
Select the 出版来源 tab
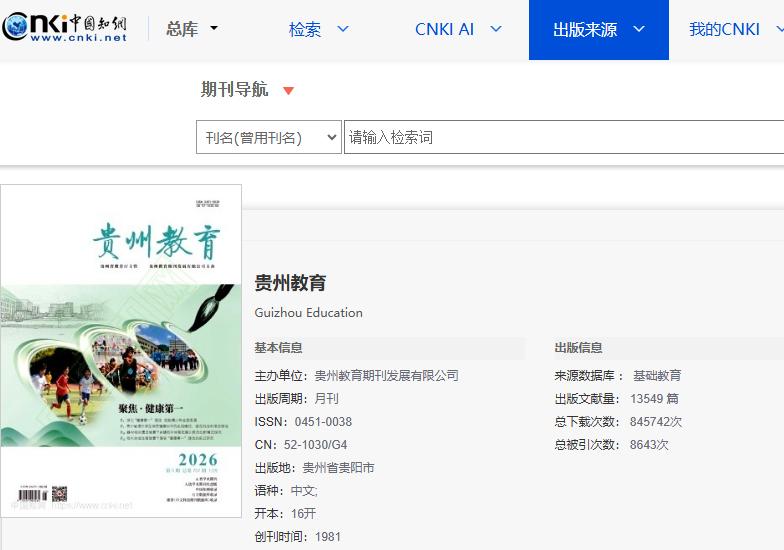click(598, 30)
